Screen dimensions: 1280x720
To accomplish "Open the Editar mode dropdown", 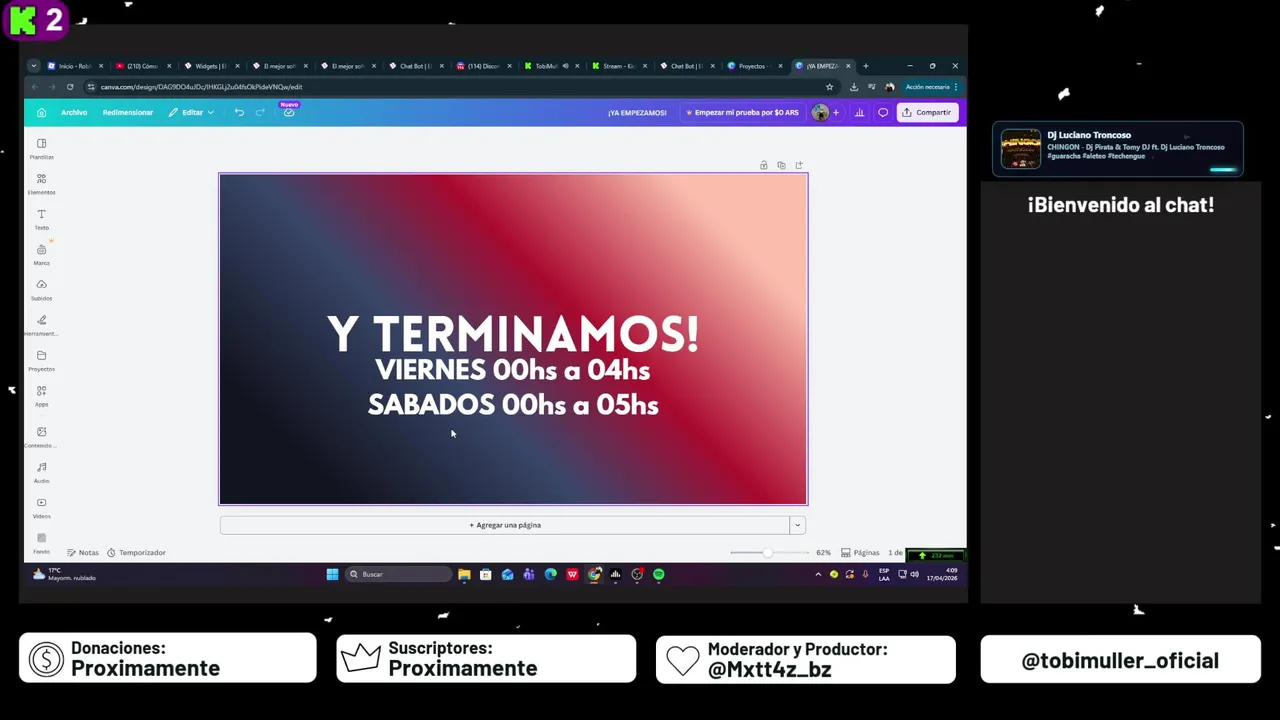I will pos(191,112).
